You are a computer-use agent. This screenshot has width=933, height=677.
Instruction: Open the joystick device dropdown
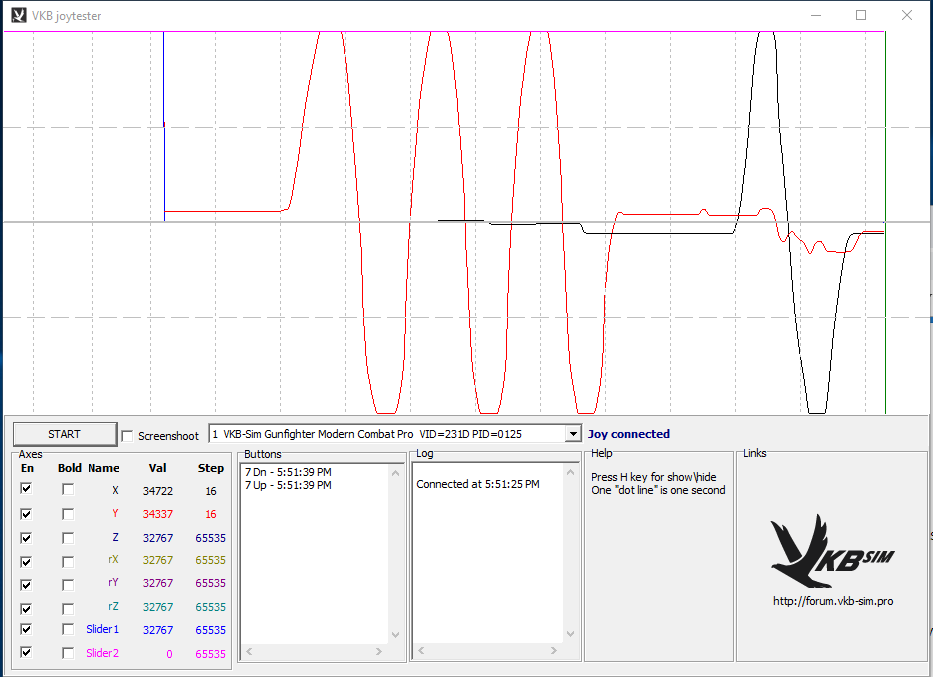572,434
